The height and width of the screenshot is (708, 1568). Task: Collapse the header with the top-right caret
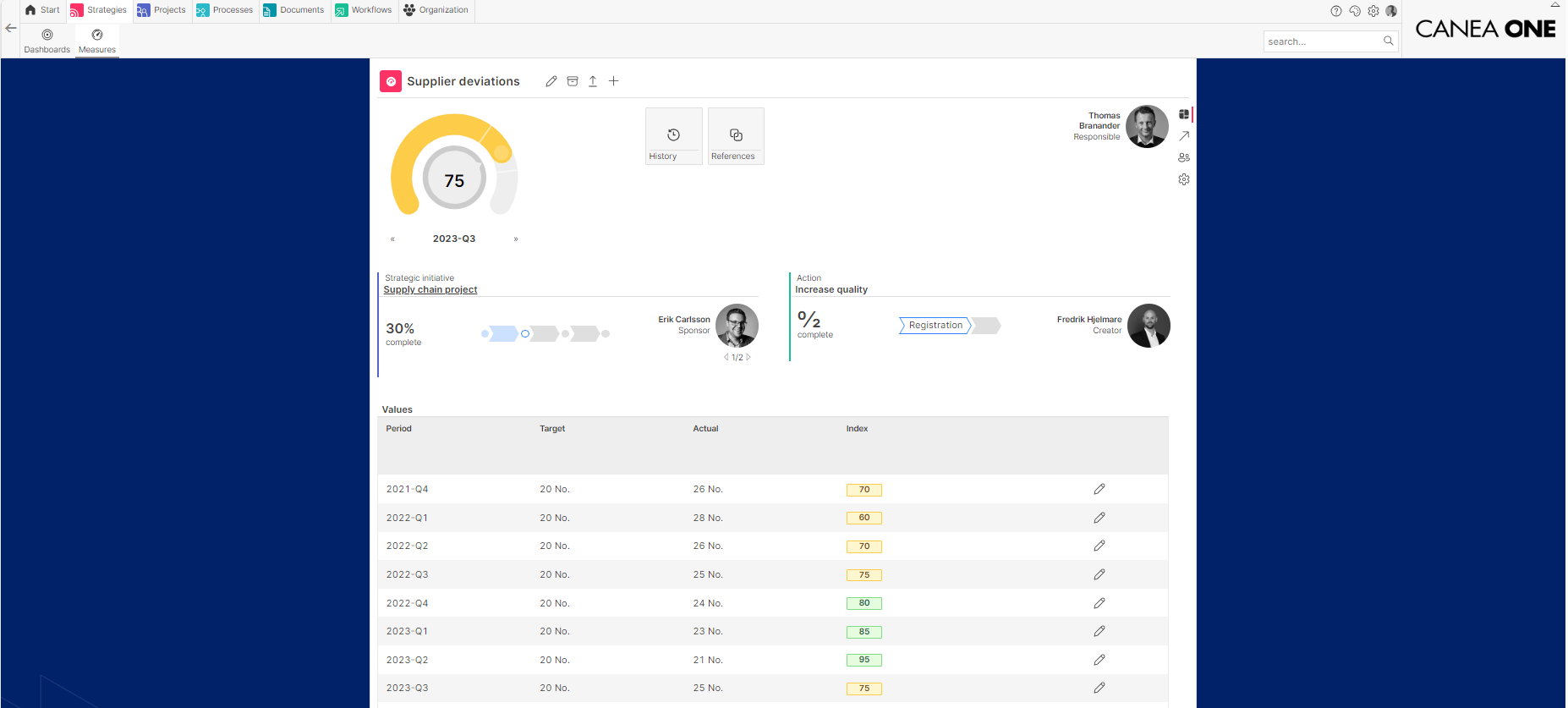(x=1554, y=4)
